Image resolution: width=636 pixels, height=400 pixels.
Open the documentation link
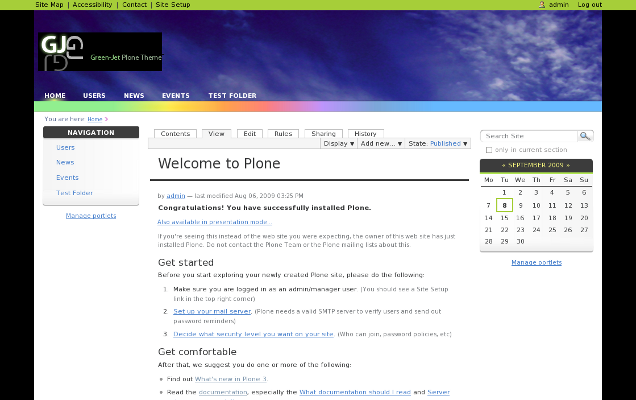223,392
